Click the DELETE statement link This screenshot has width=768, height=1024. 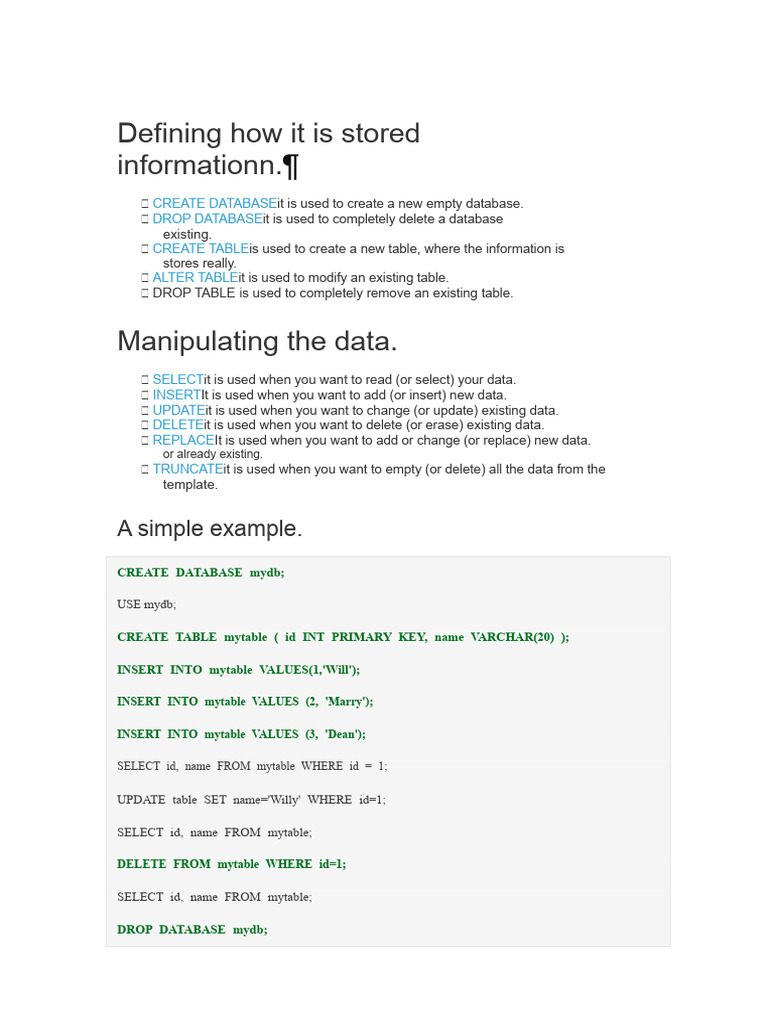click(178, 425)
